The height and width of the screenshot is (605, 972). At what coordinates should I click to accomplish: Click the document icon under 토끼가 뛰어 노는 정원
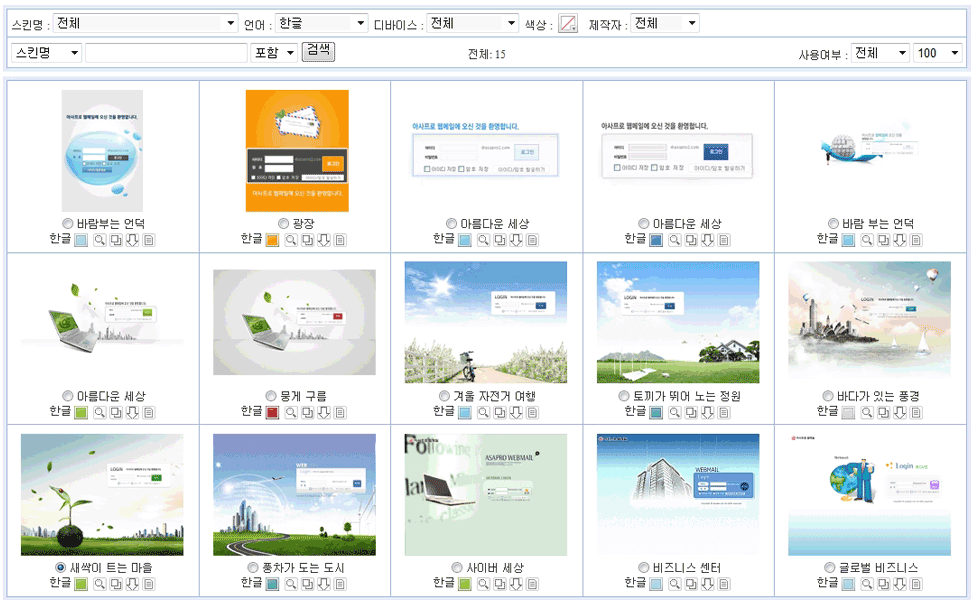pyautogui.click(x=725, y=412)
